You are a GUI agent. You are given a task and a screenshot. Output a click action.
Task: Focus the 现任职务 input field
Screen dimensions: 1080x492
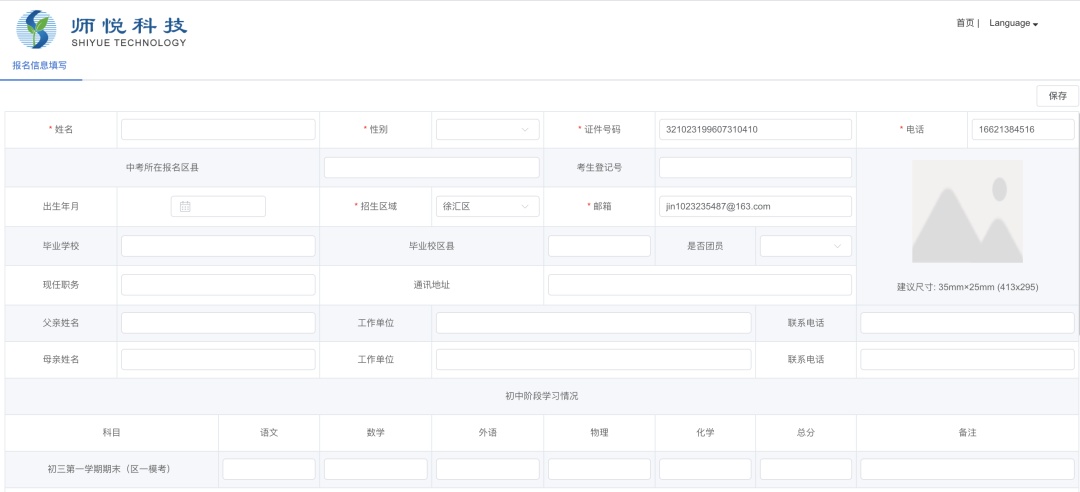click(x=218, y=285)
